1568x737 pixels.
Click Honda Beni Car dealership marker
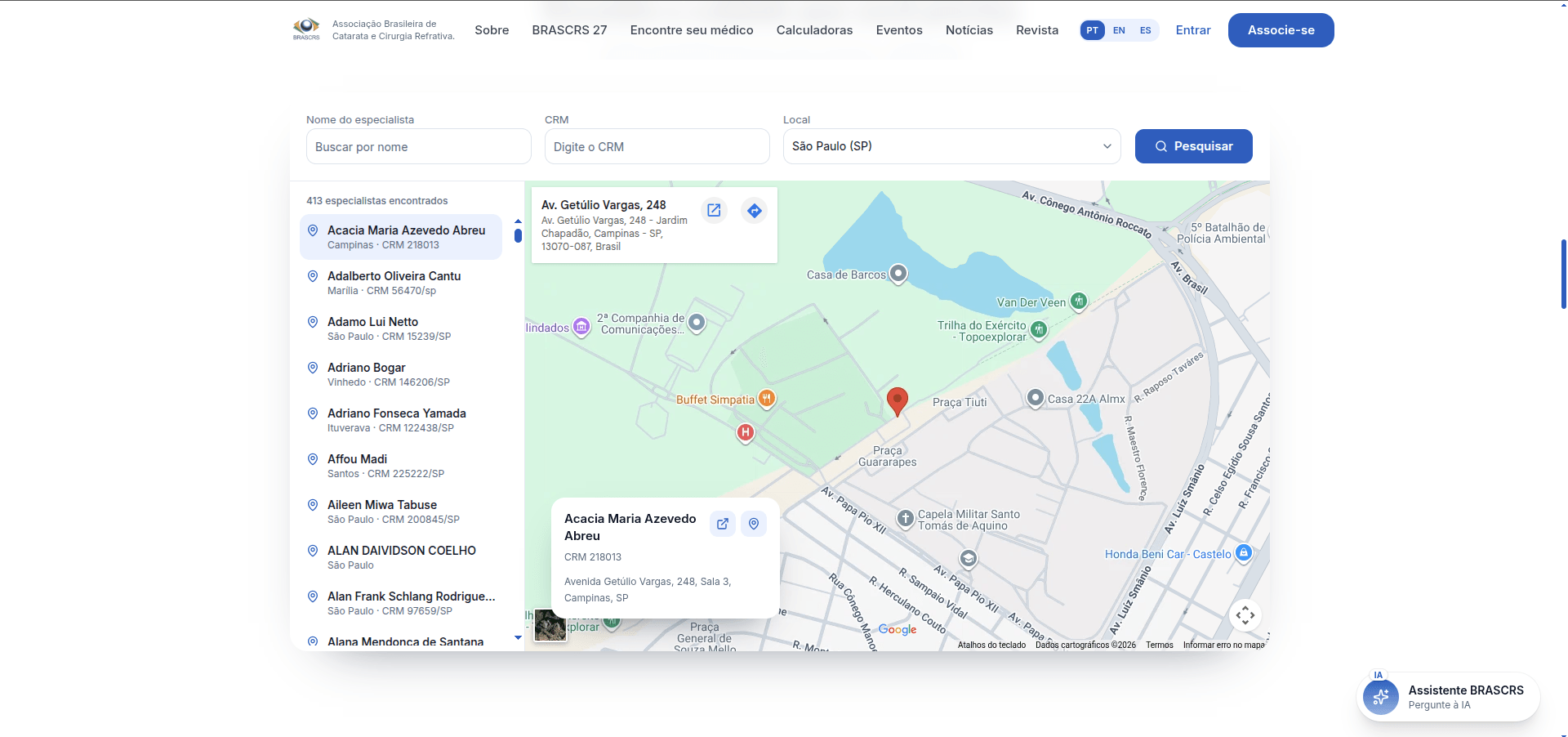1244,553
